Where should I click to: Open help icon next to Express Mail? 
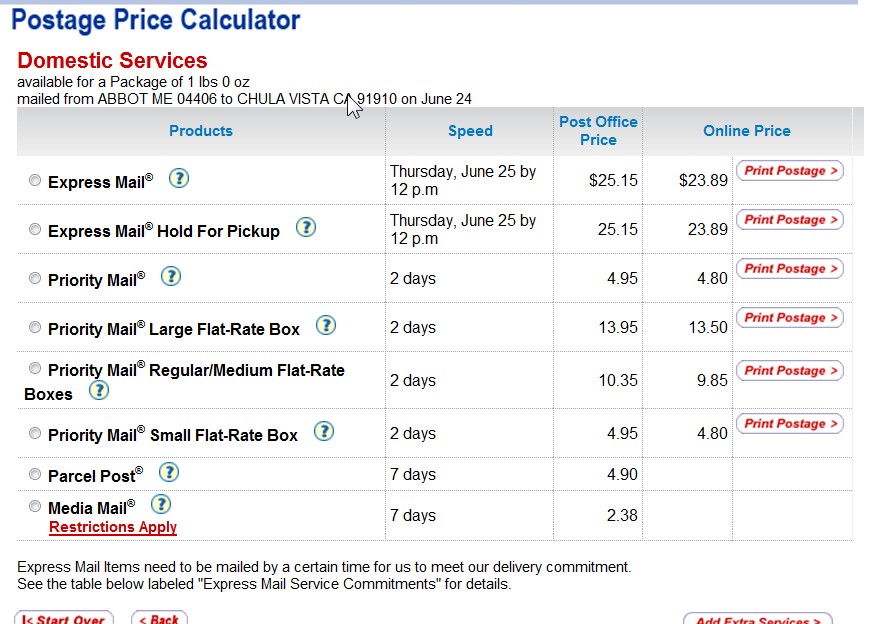[x=179, y=179]
